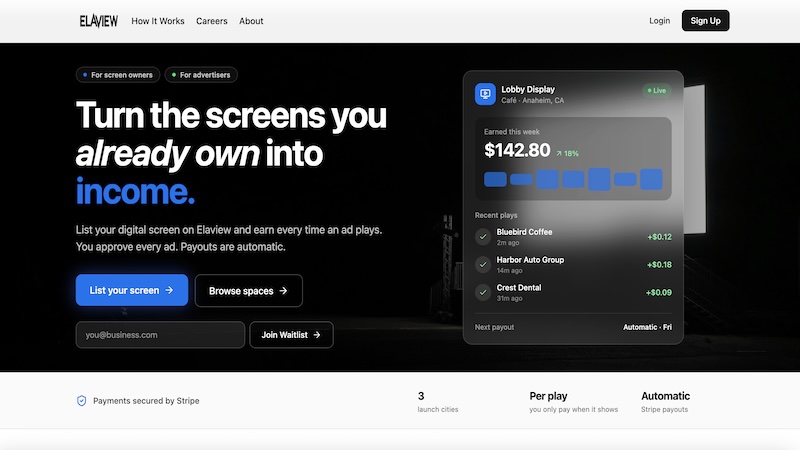The image size is (800, 450).
Task: Click the arrow in Join Waitlist button
Action: 317,335
